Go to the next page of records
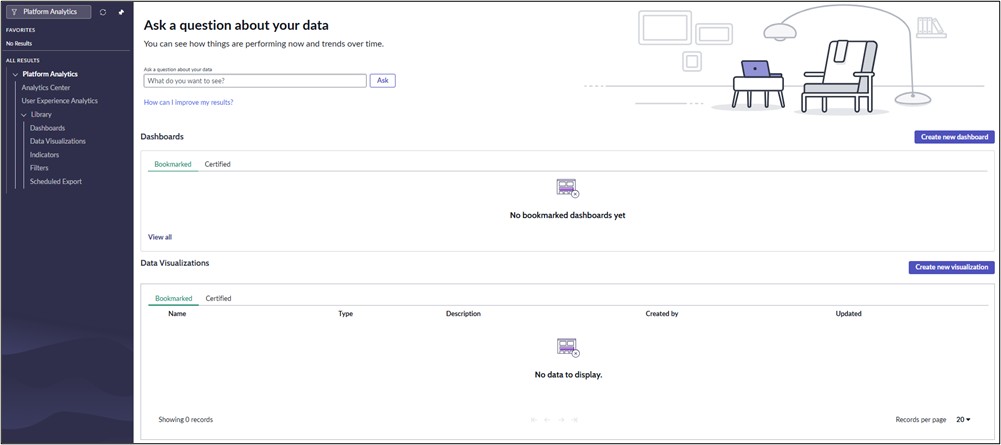Image resolution: width=1001 pixels, height=445 pixels. pos(561,419)
